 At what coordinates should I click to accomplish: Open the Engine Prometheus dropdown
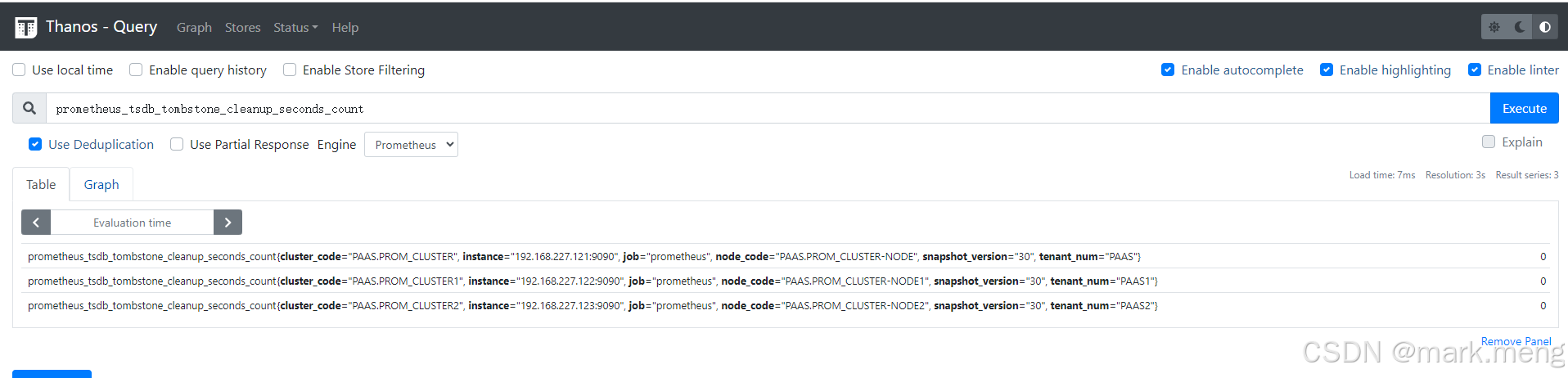411,145
